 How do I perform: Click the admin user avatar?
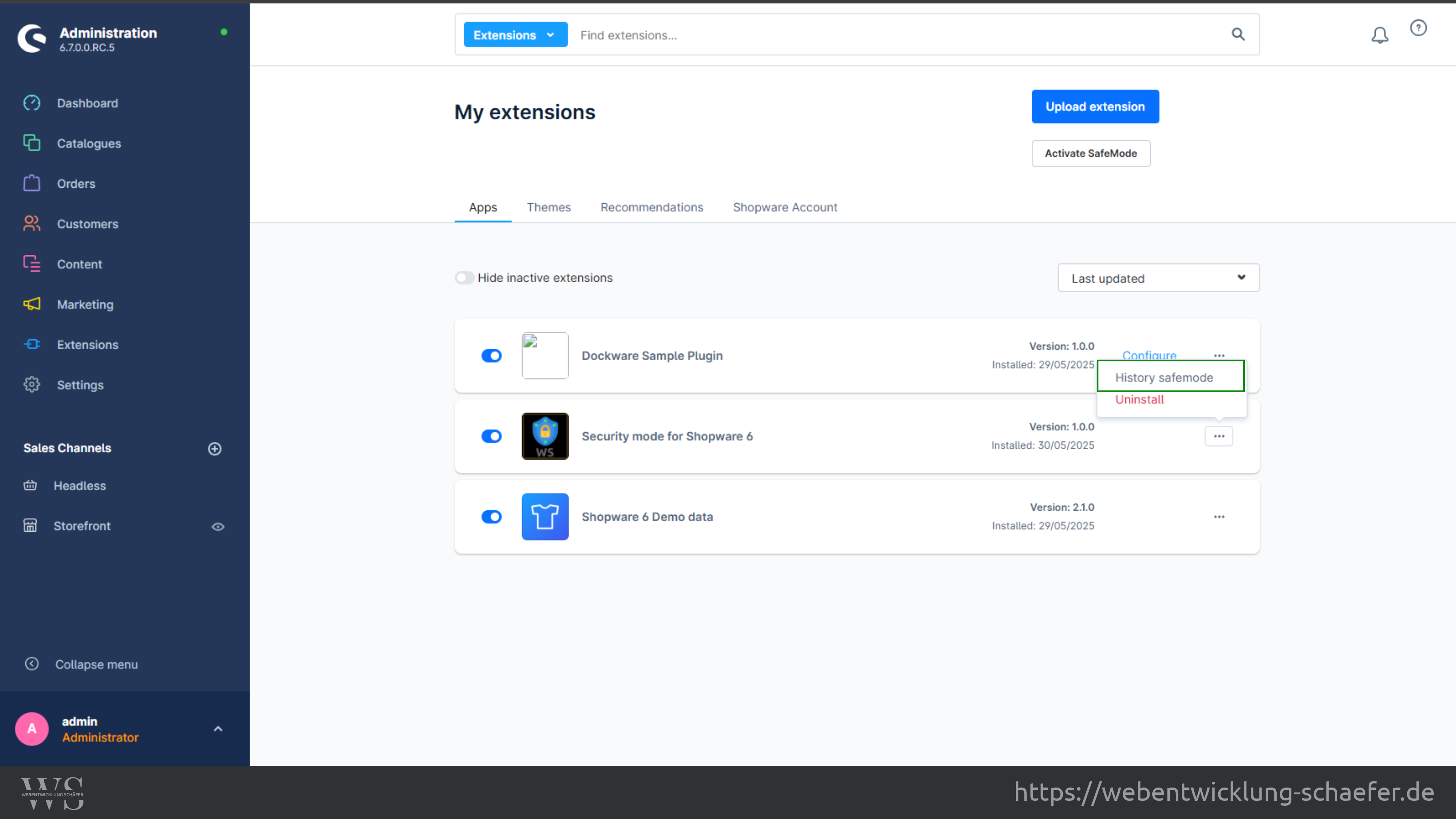pyautogui.click(x=31, y=728)
